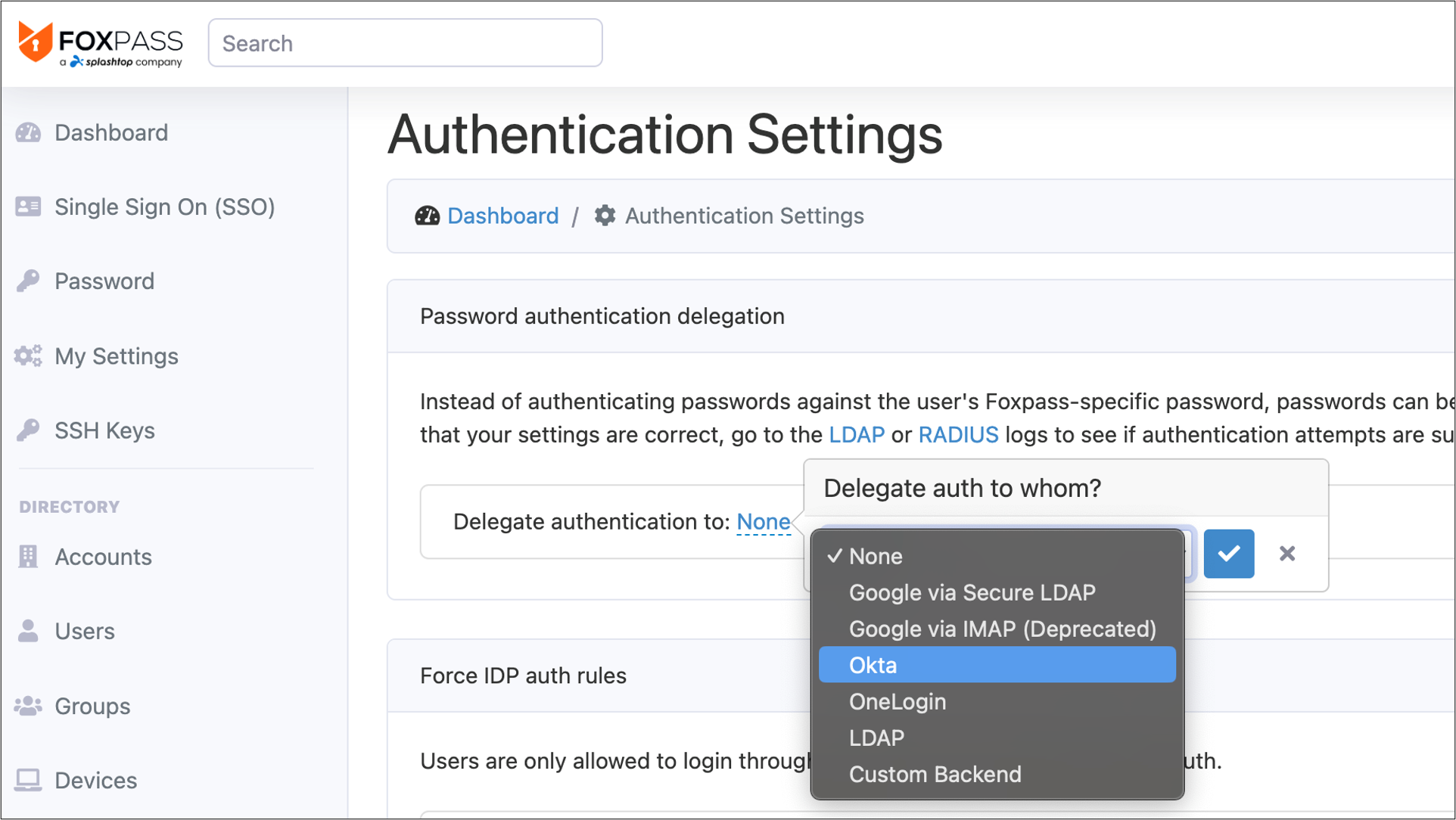Click breadcrumb Dashboard gauge icon
The image size is (1456, 820).
(427, 216)
